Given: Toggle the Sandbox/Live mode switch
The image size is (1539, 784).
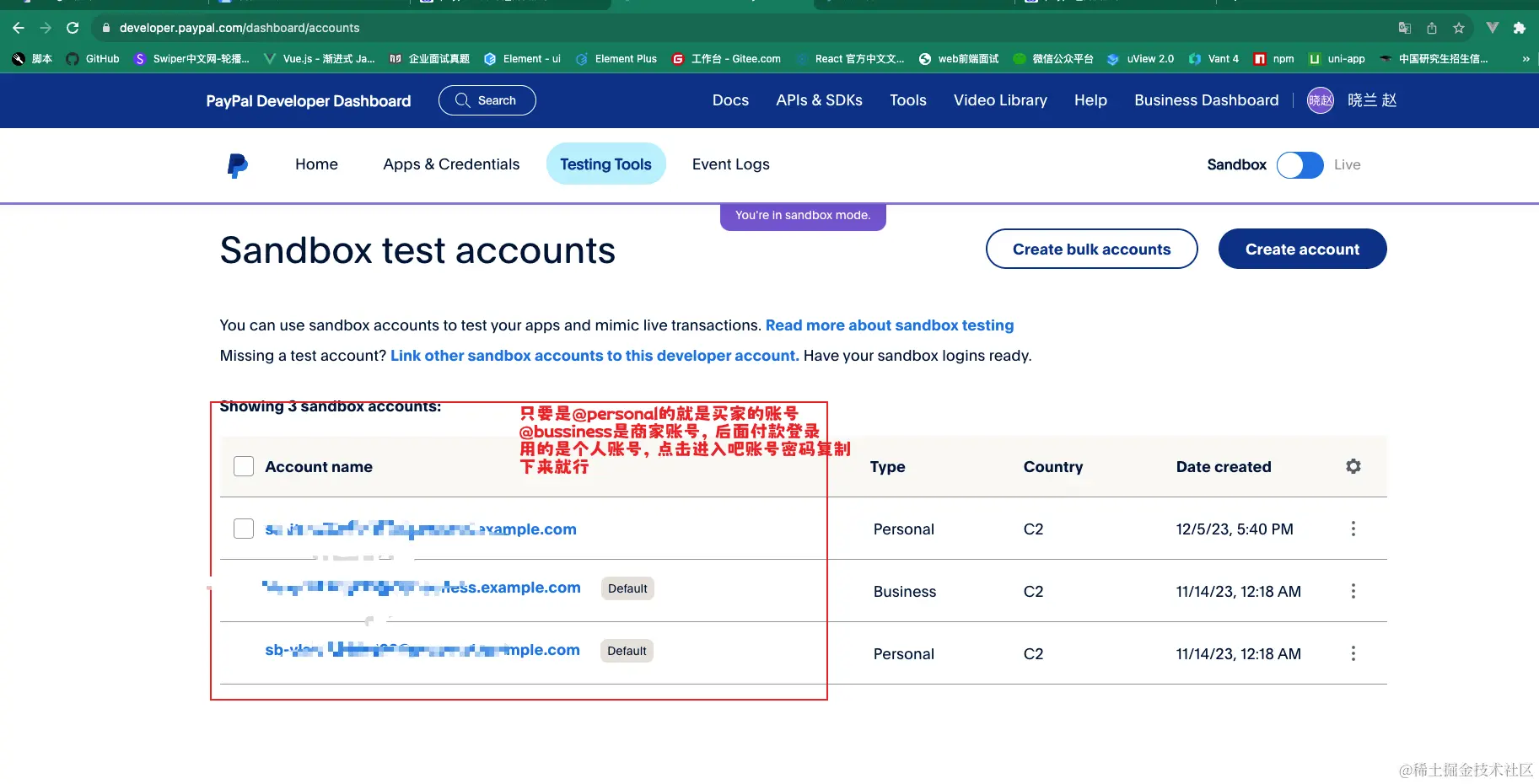Looking at the screenshot, I should (x=1300, y=165).
